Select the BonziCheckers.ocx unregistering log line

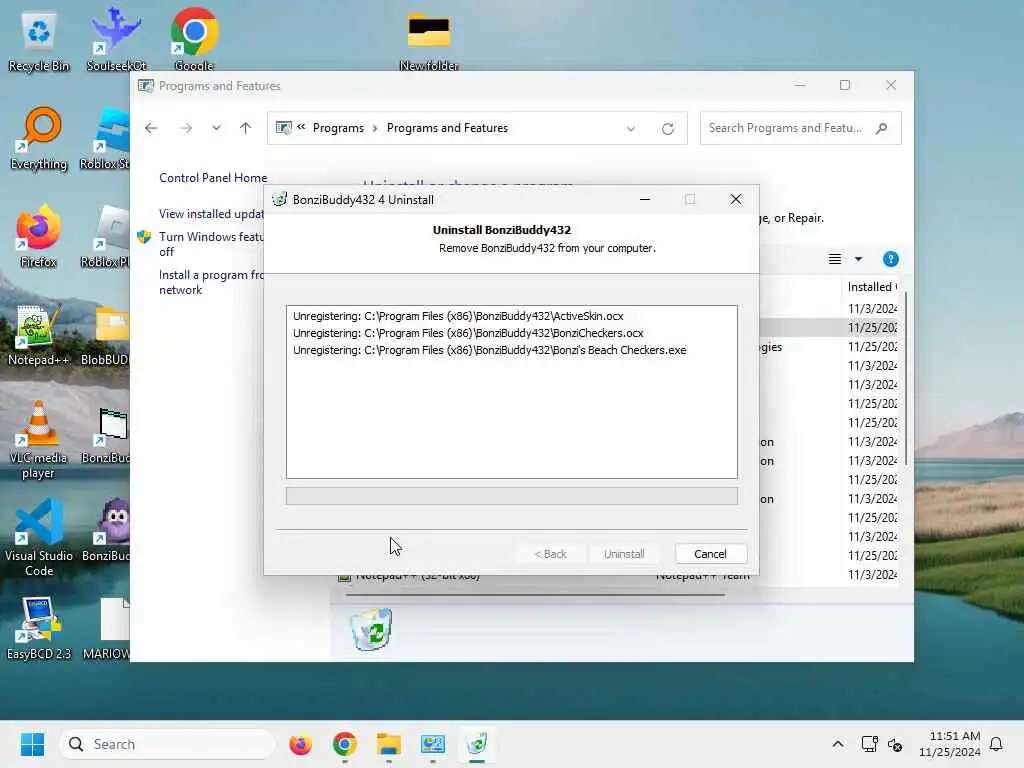tap(468, 333)
